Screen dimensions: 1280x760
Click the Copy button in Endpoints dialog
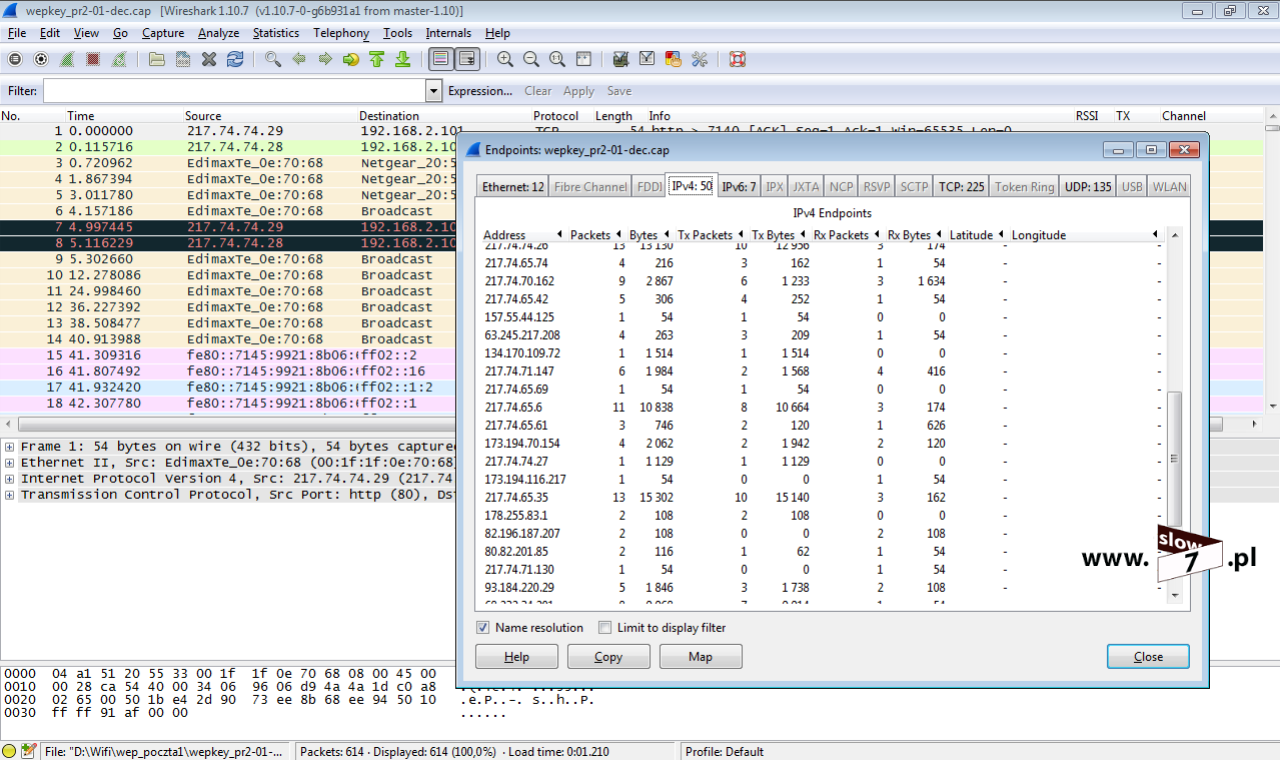point(608,657)
